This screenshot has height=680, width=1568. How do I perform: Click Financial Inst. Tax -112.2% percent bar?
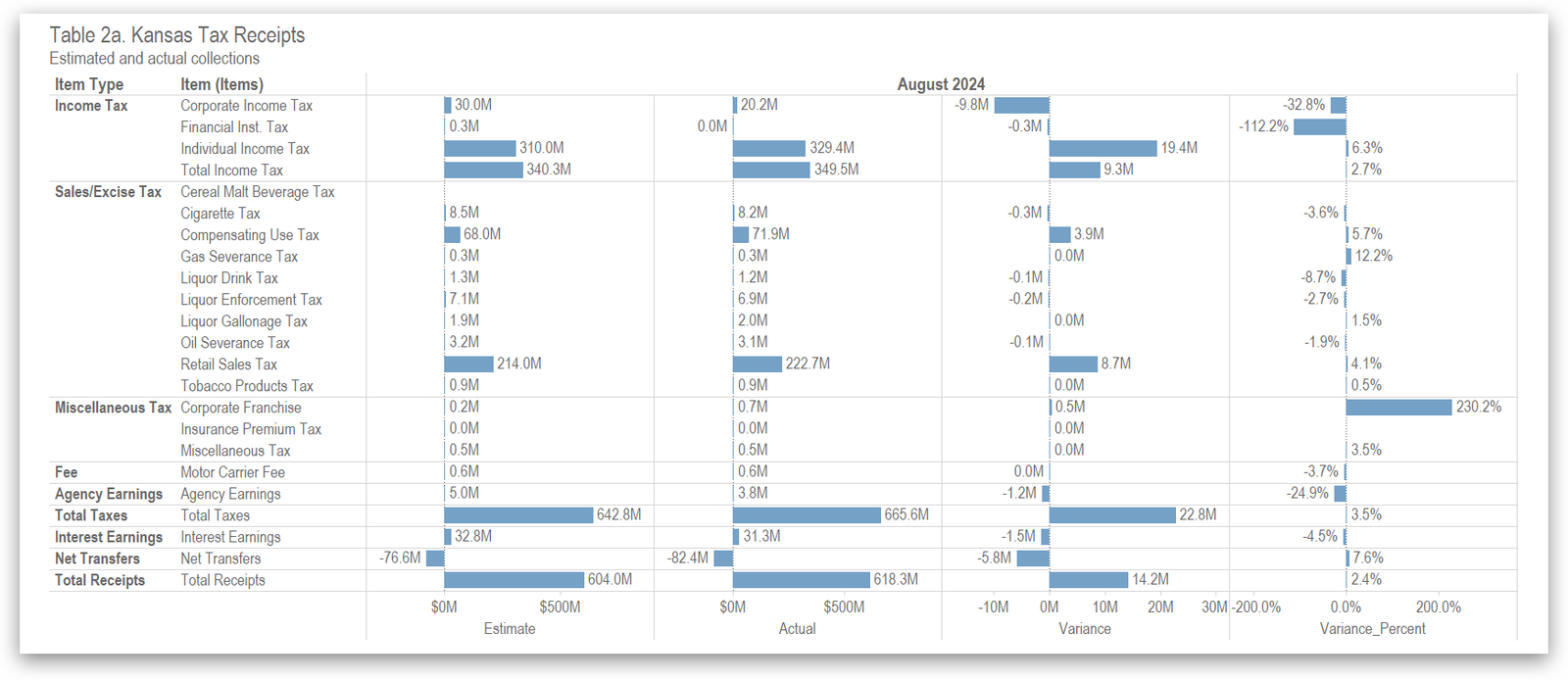(x=1319, y=127)
